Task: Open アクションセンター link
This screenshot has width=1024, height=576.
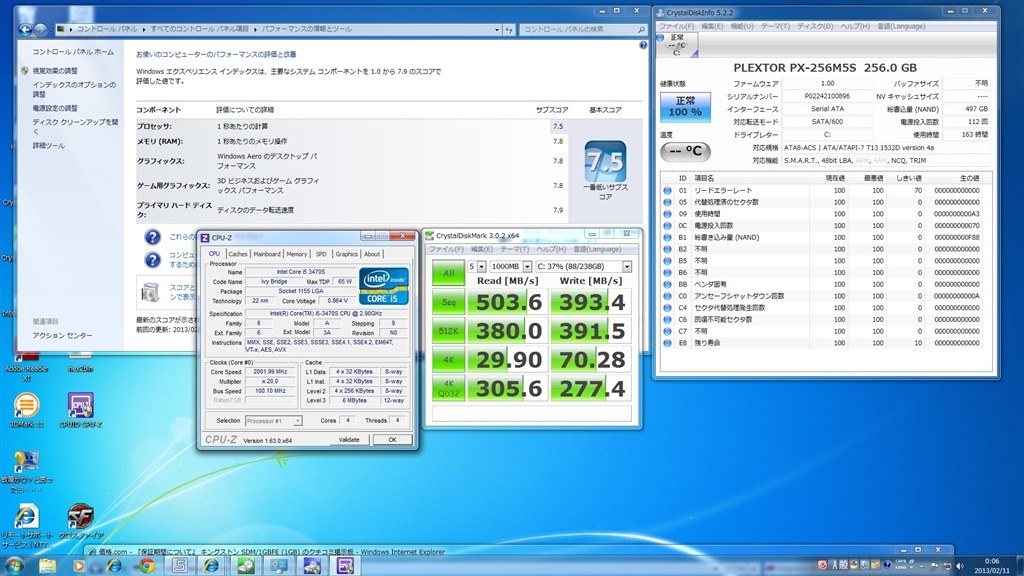Action: click(62, 336)
